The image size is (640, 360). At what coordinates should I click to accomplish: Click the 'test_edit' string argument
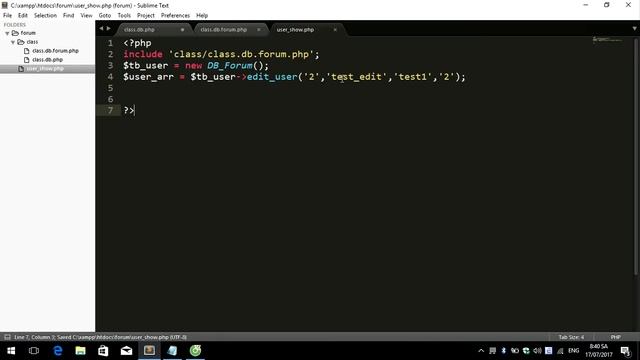pos(356,77)
